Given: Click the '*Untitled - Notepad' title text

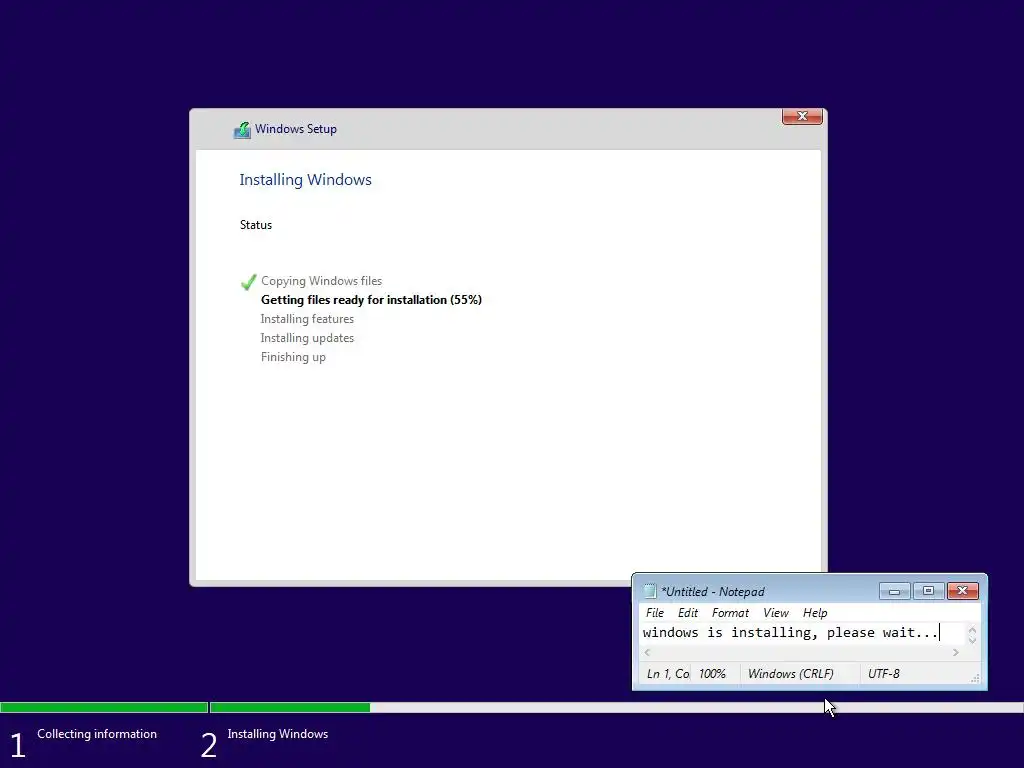Looking at the screenshot, I should click(x=712, y=592).
